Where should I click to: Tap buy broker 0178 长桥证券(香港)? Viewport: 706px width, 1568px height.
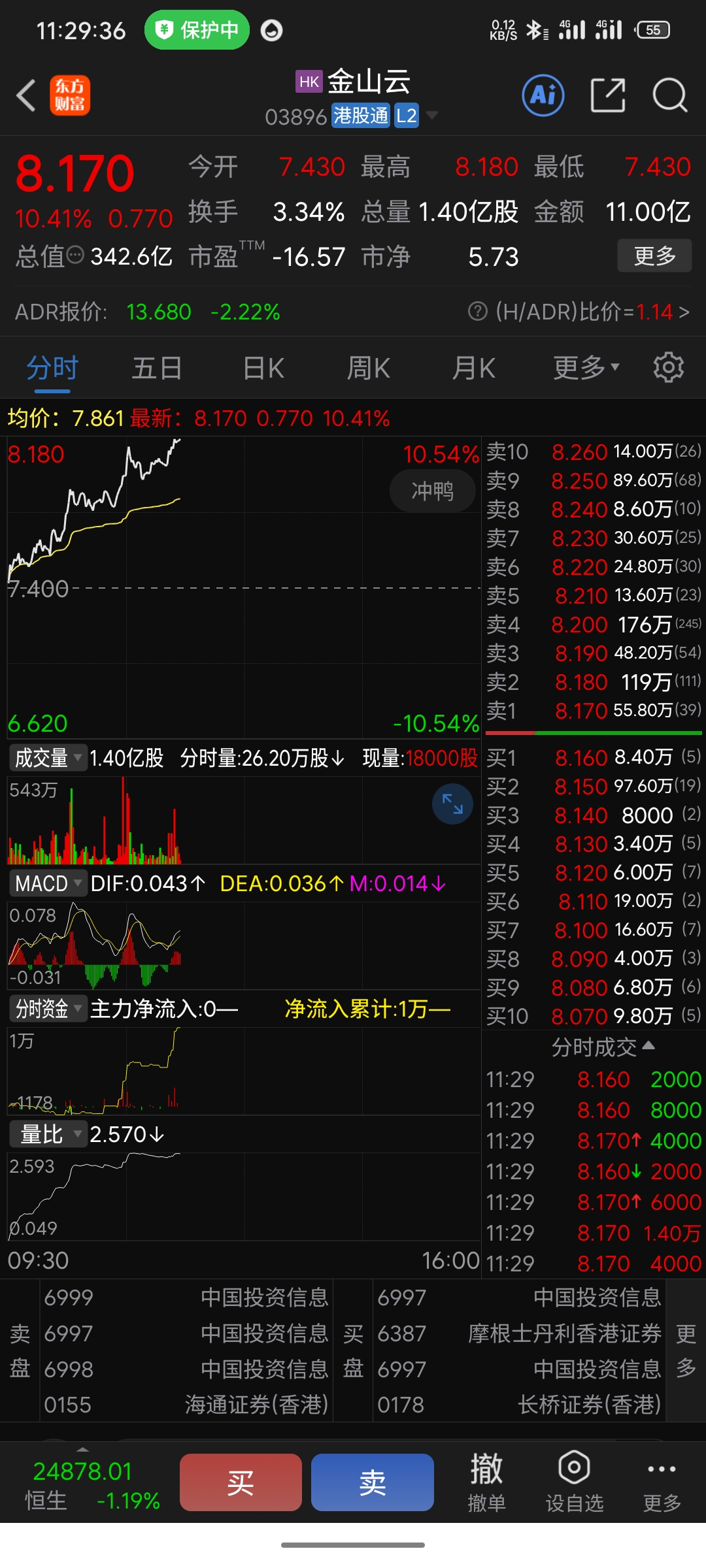[520, 1405]
